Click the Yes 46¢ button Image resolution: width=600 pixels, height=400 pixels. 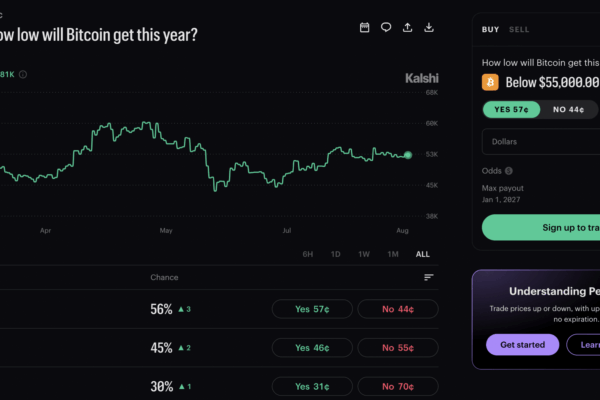pyautogui.click(x=312, y=348)
